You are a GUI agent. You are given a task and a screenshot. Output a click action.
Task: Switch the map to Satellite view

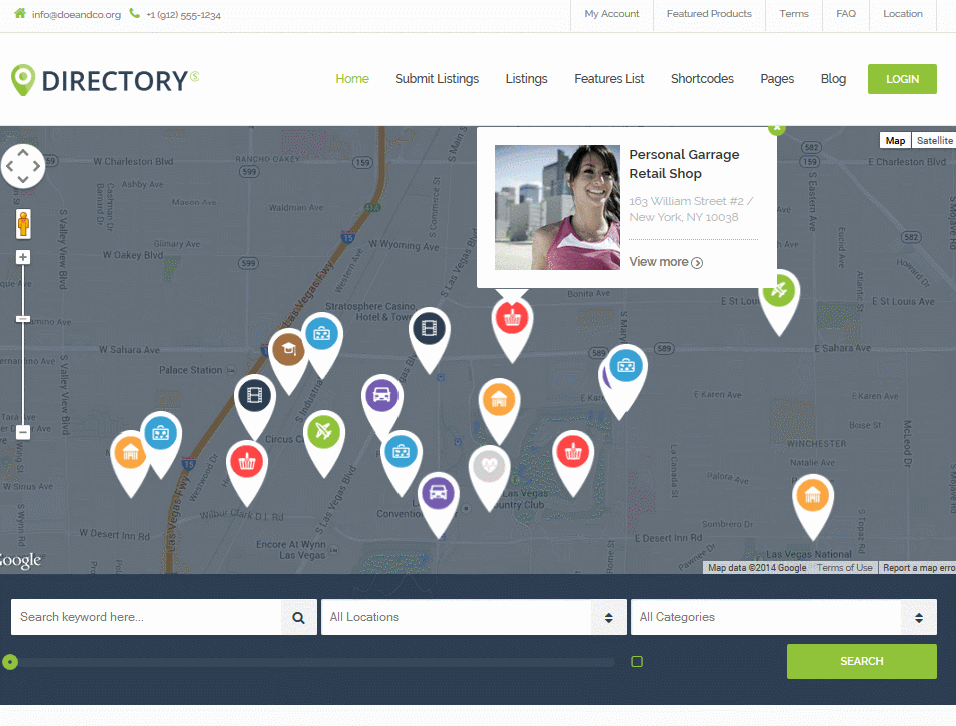934,140
